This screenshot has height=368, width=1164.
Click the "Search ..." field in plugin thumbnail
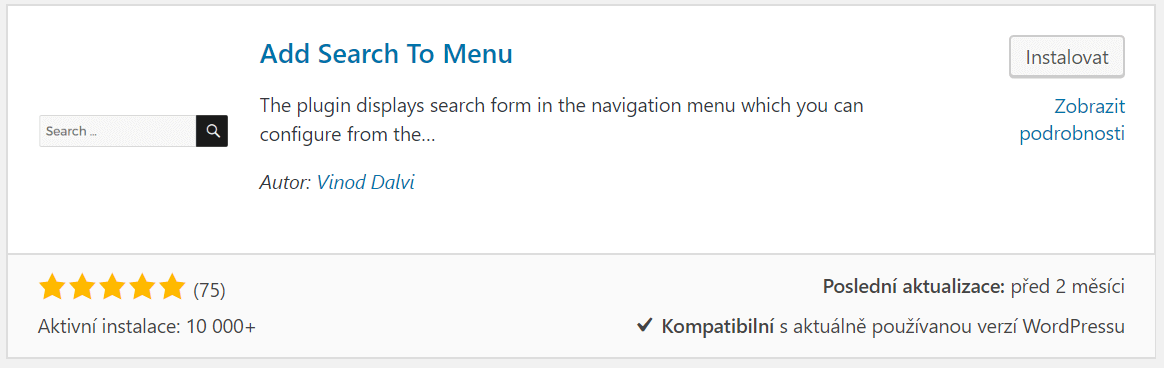(118, 131)
